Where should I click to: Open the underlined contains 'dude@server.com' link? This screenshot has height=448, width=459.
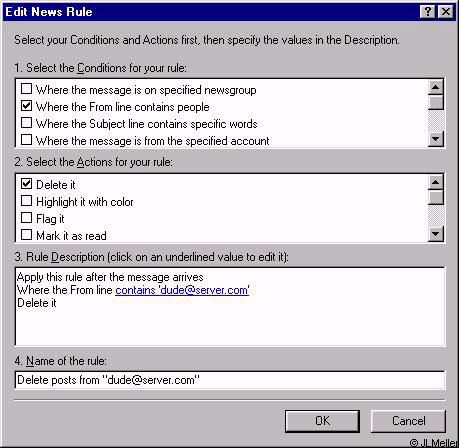(182, 290)
